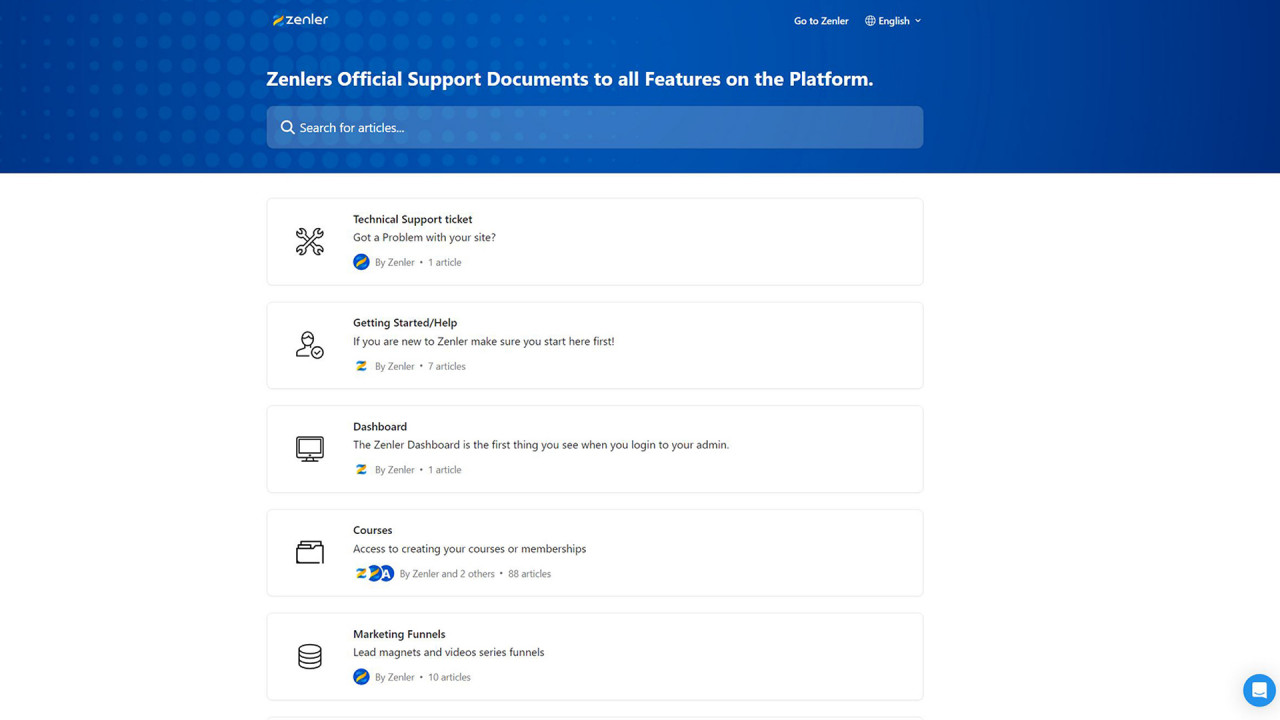The image size is (1280, 720).
Task: Click the Zenler Dashboard description text
Action: pos(541,445)
